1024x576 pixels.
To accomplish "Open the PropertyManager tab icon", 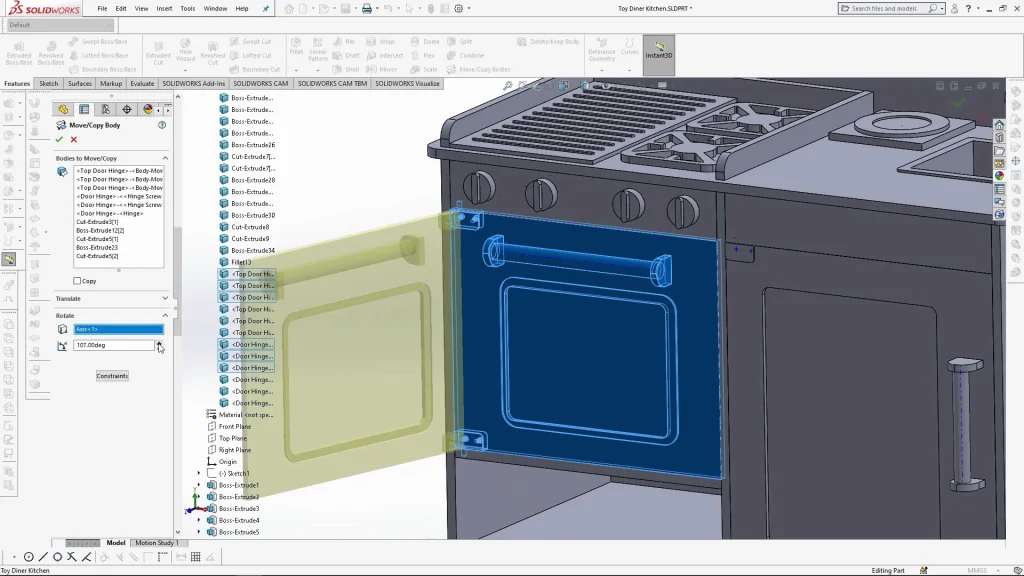I will pyautogui.click(x=84, y=109).
